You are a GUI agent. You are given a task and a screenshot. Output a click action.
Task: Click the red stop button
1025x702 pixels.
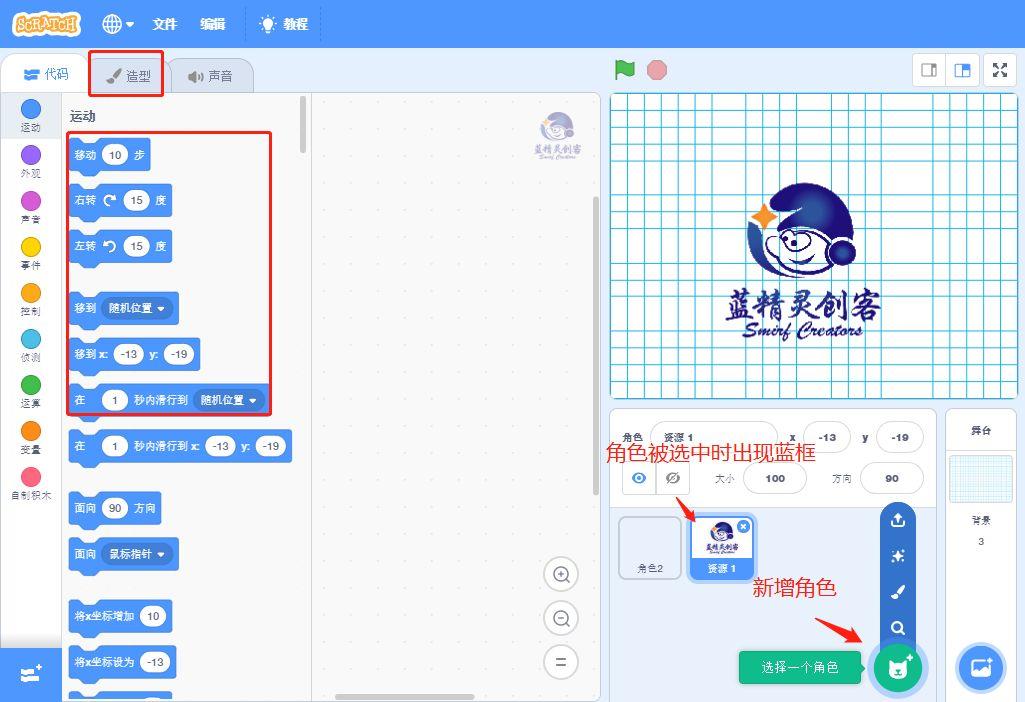[x=657, y=70]
